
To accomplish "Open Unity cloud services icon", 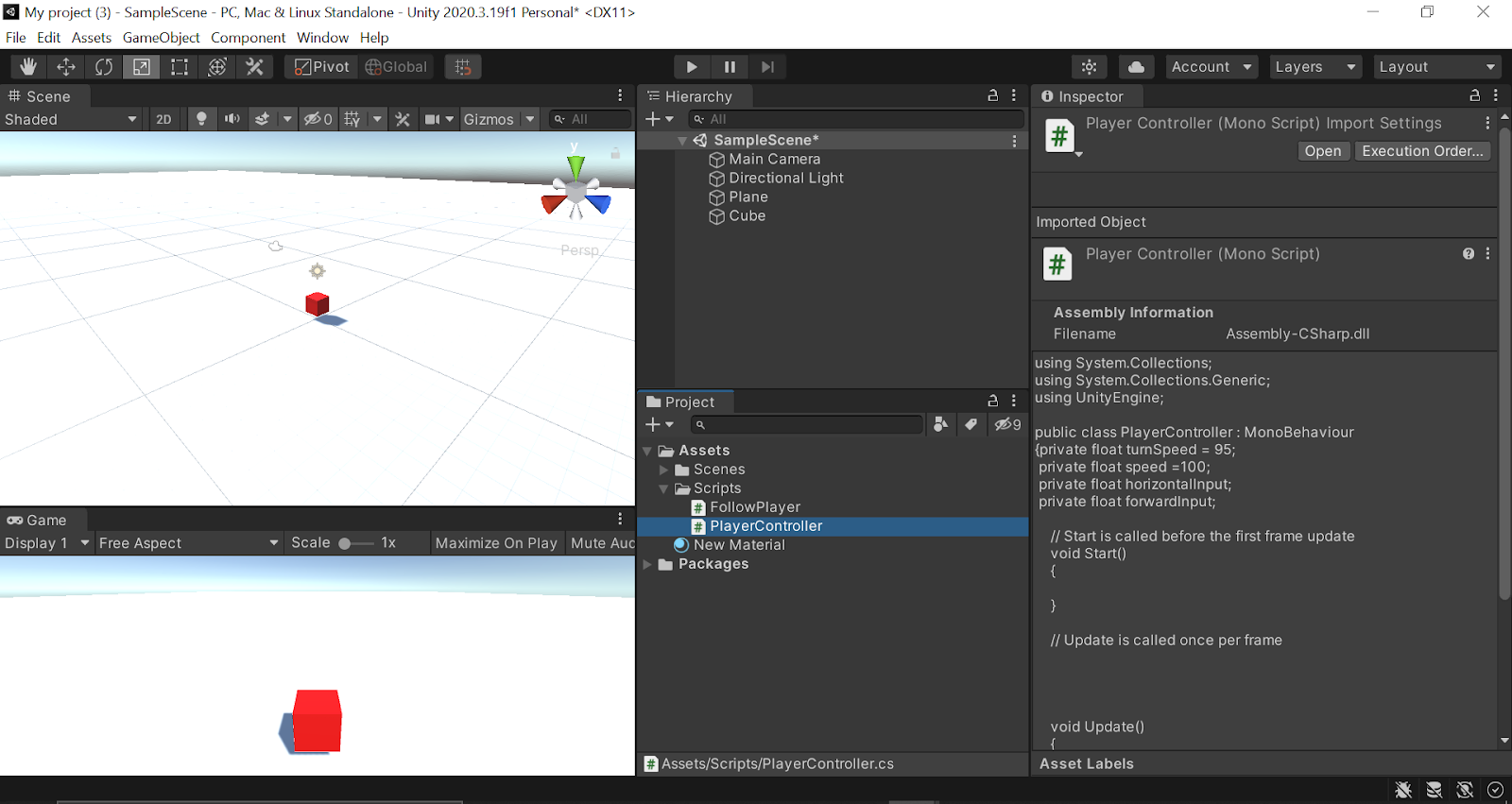I will [x=1137, y=67].
